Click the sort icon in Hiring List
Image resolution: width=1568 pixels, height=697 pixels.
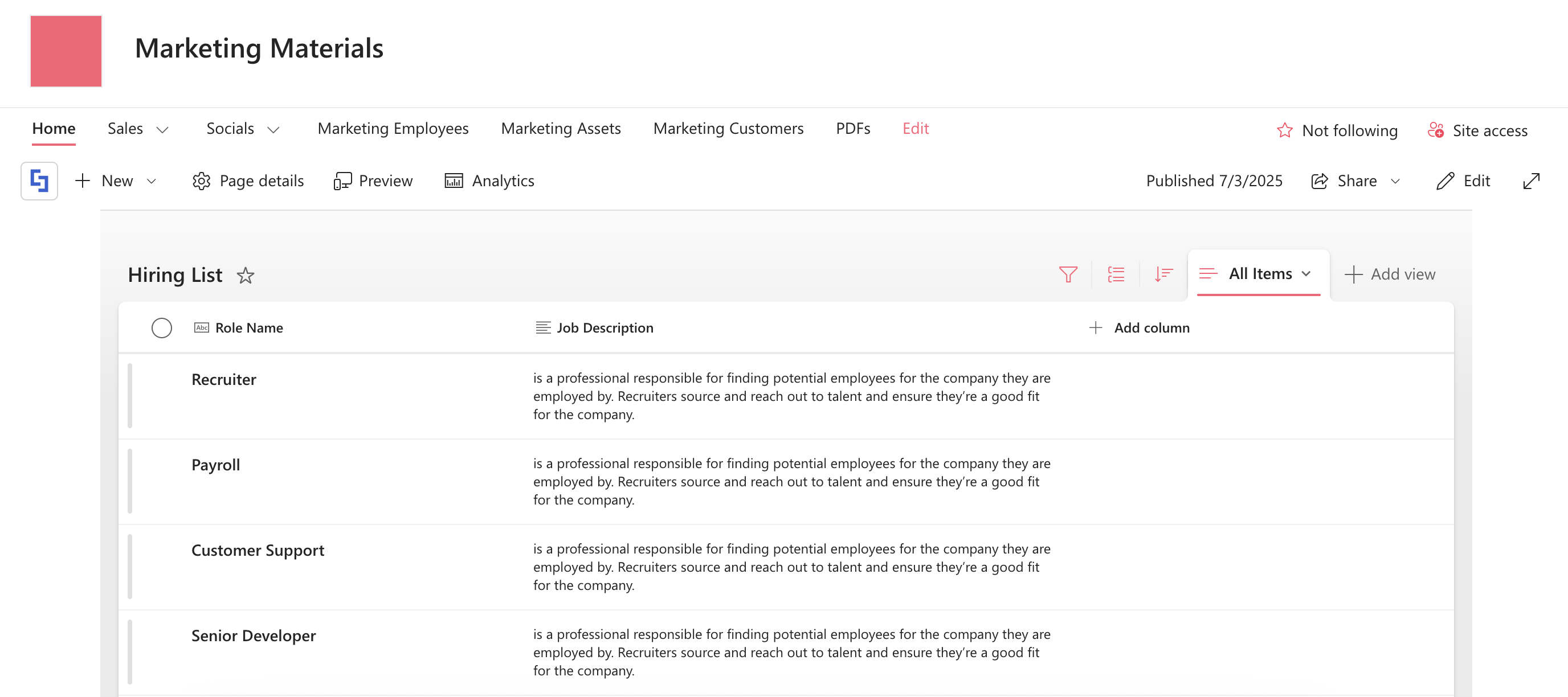pos(1163,274)
